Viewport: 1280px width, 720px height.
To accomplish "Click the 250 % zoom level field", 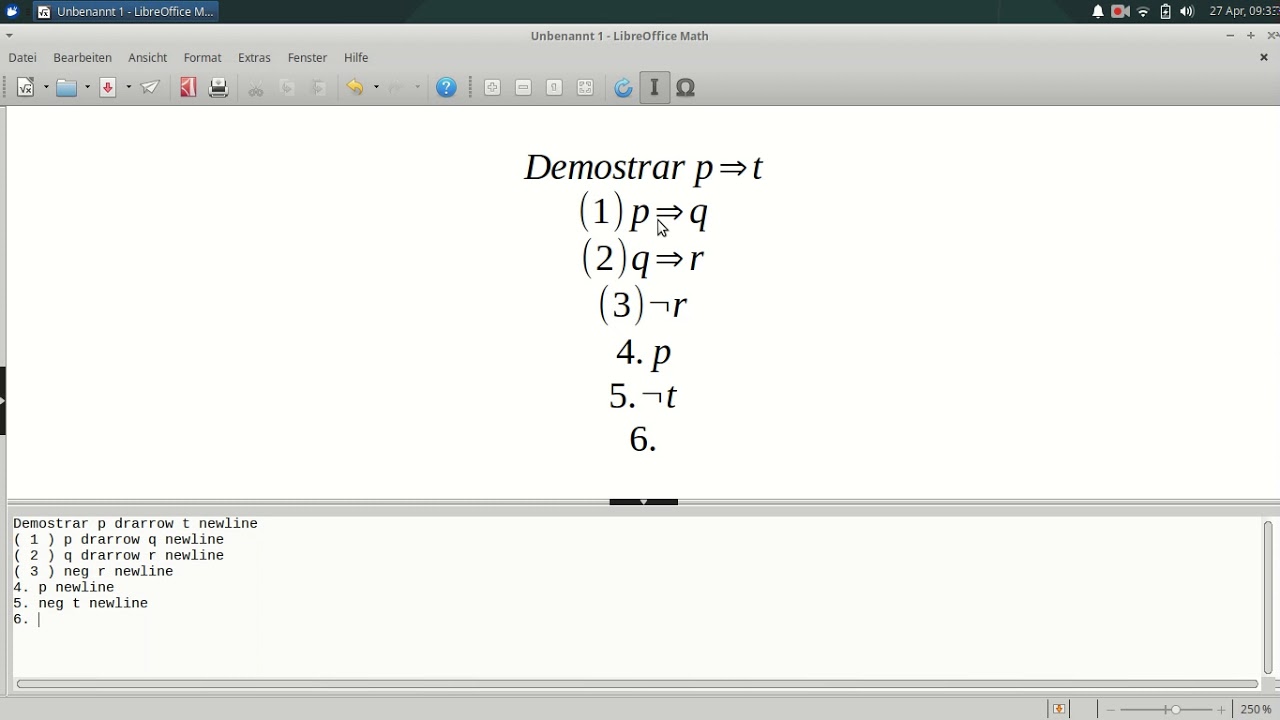I will (1256, 709).
